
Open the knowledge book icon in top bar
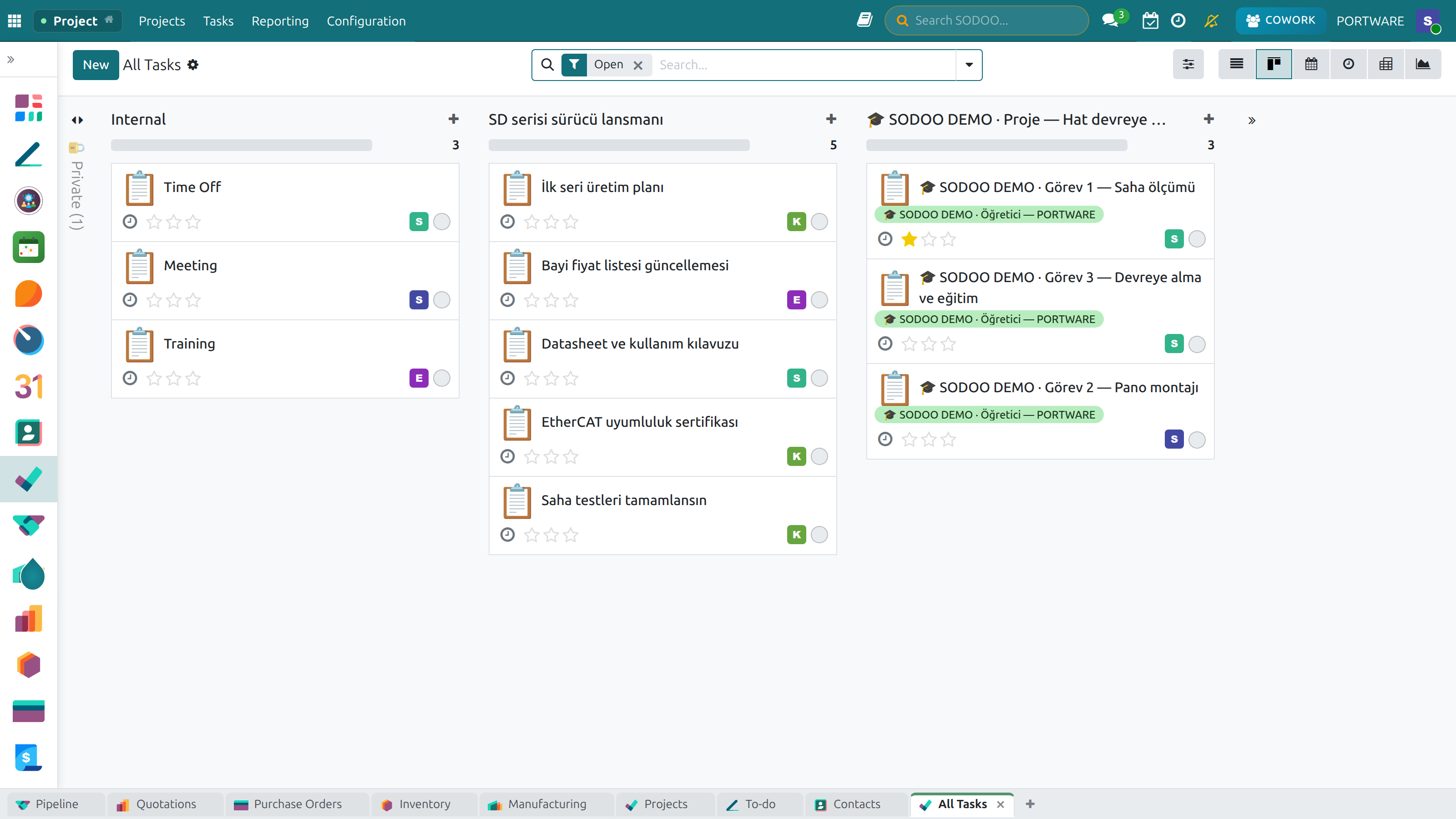[x=864, y=20]
